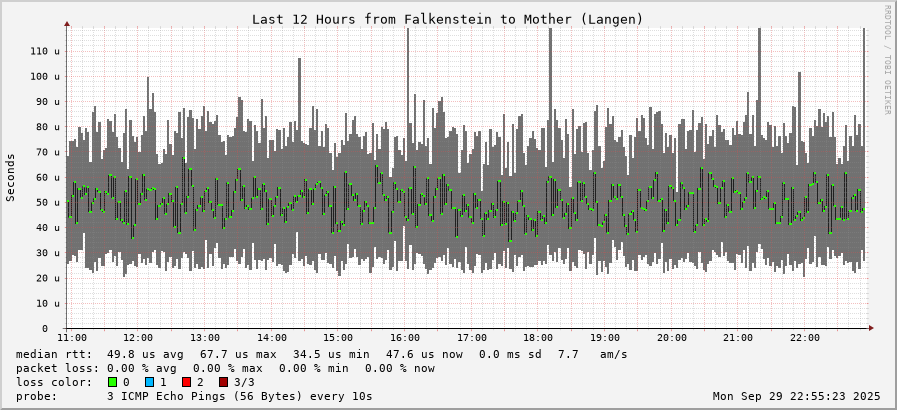This screenshot has height=410, width=897.
Task: Click the 19:00 time axis label
Action: point(605,338)
